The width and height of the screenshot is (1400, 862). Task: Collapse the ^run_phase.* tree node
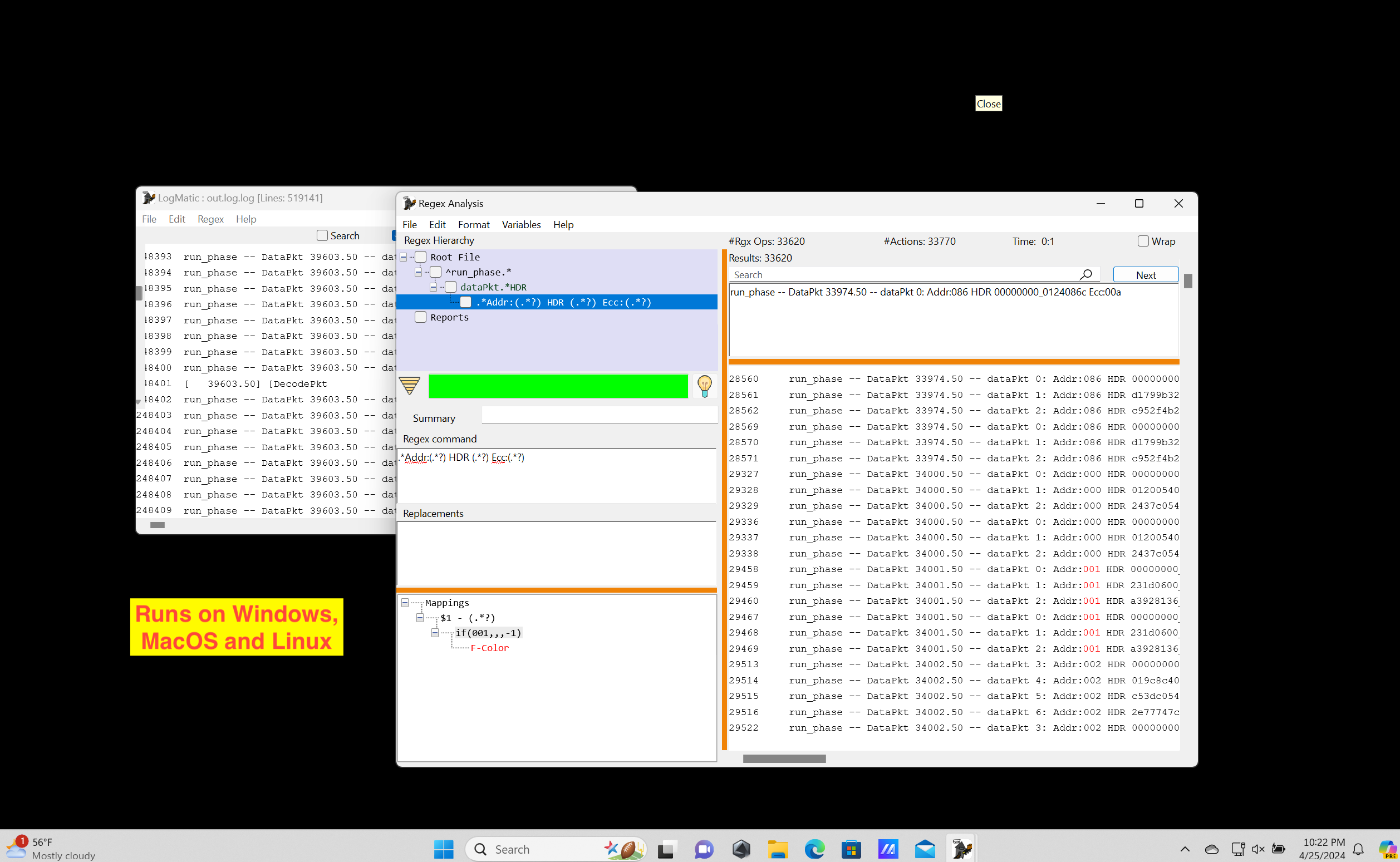[x=419, y=272]
